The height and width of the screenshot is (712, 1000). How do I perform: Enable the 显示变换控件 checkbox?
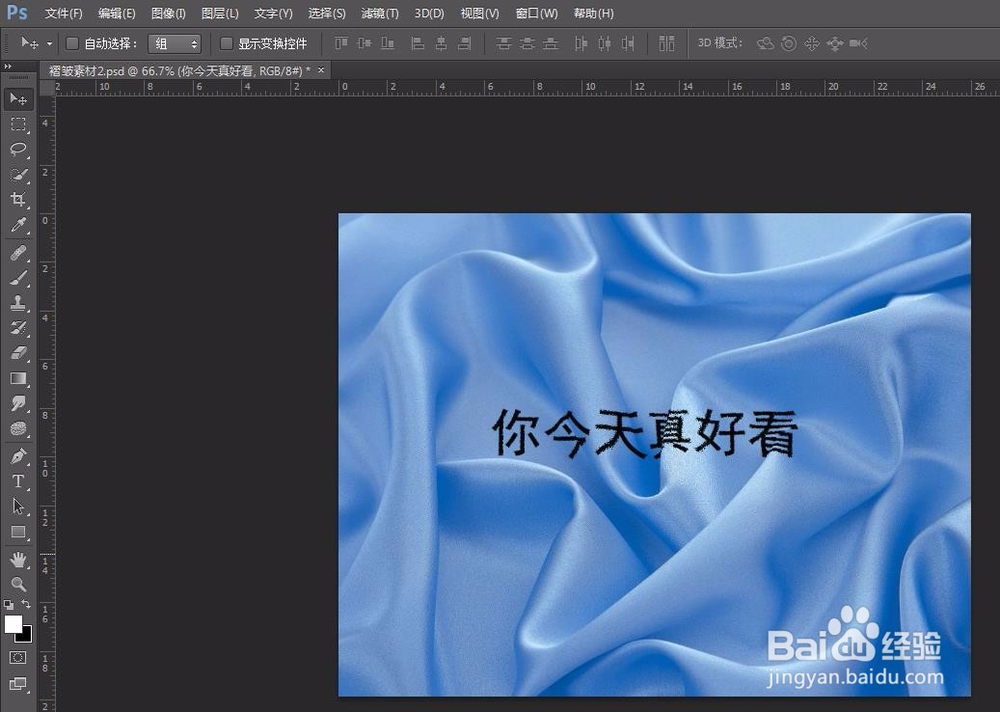(228, 43)
